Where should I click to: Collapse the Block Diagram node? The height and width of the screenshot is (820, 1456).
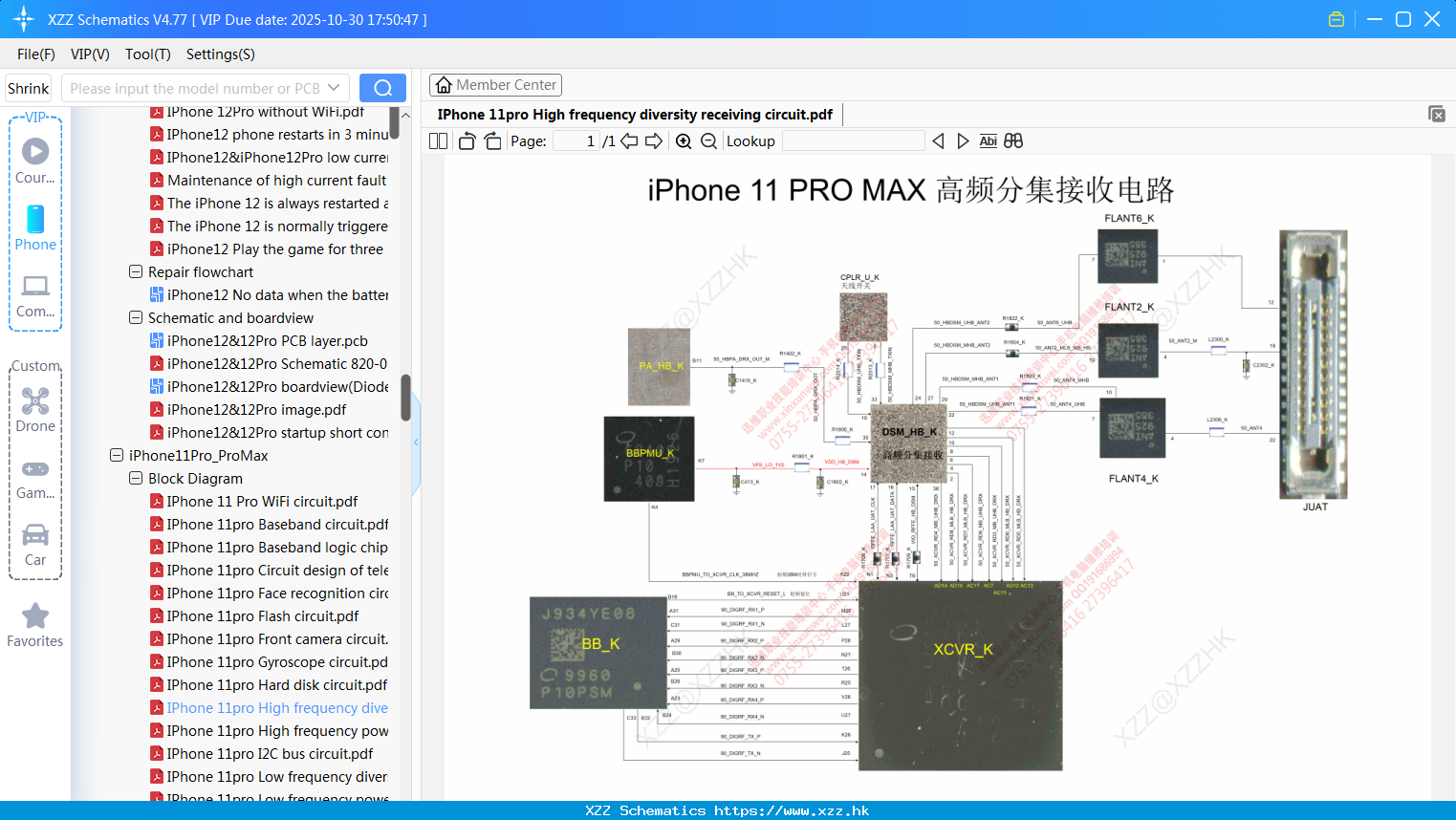tap(136, 479)
